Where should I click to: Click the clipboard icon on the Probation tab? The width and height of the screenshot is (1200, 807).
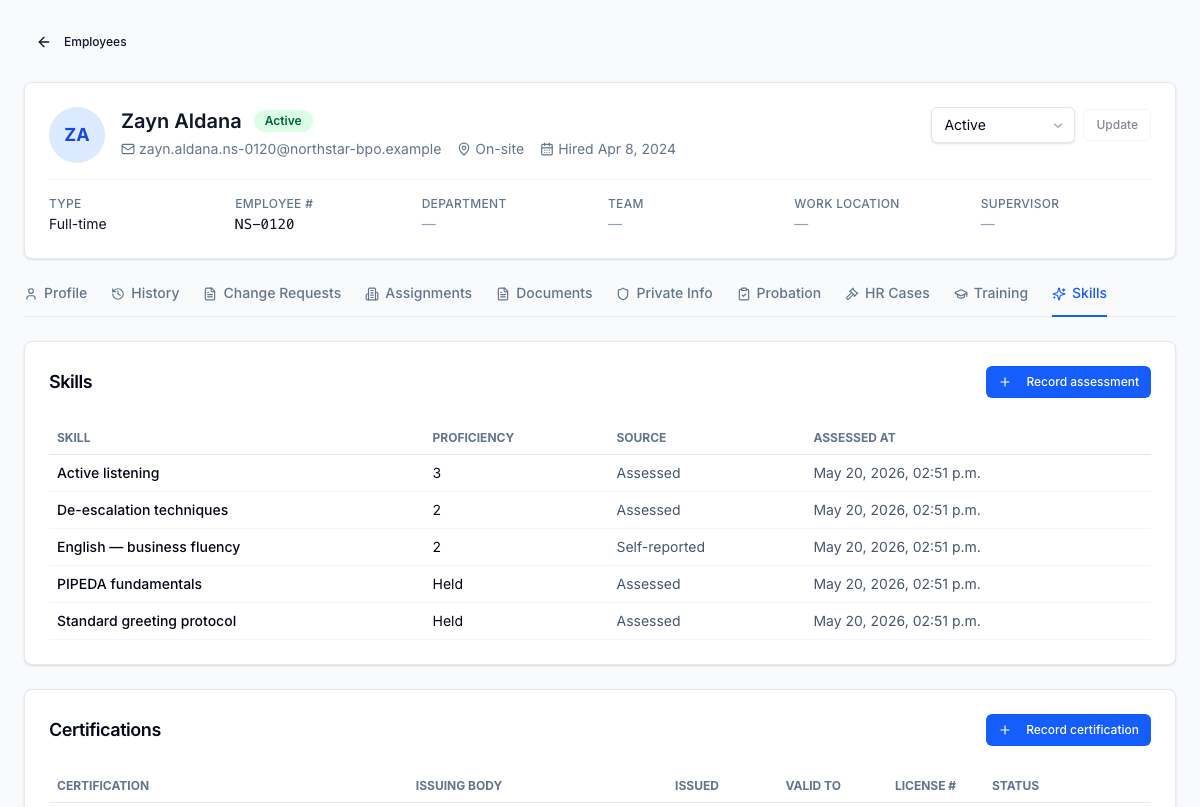[x=744, y=294]
